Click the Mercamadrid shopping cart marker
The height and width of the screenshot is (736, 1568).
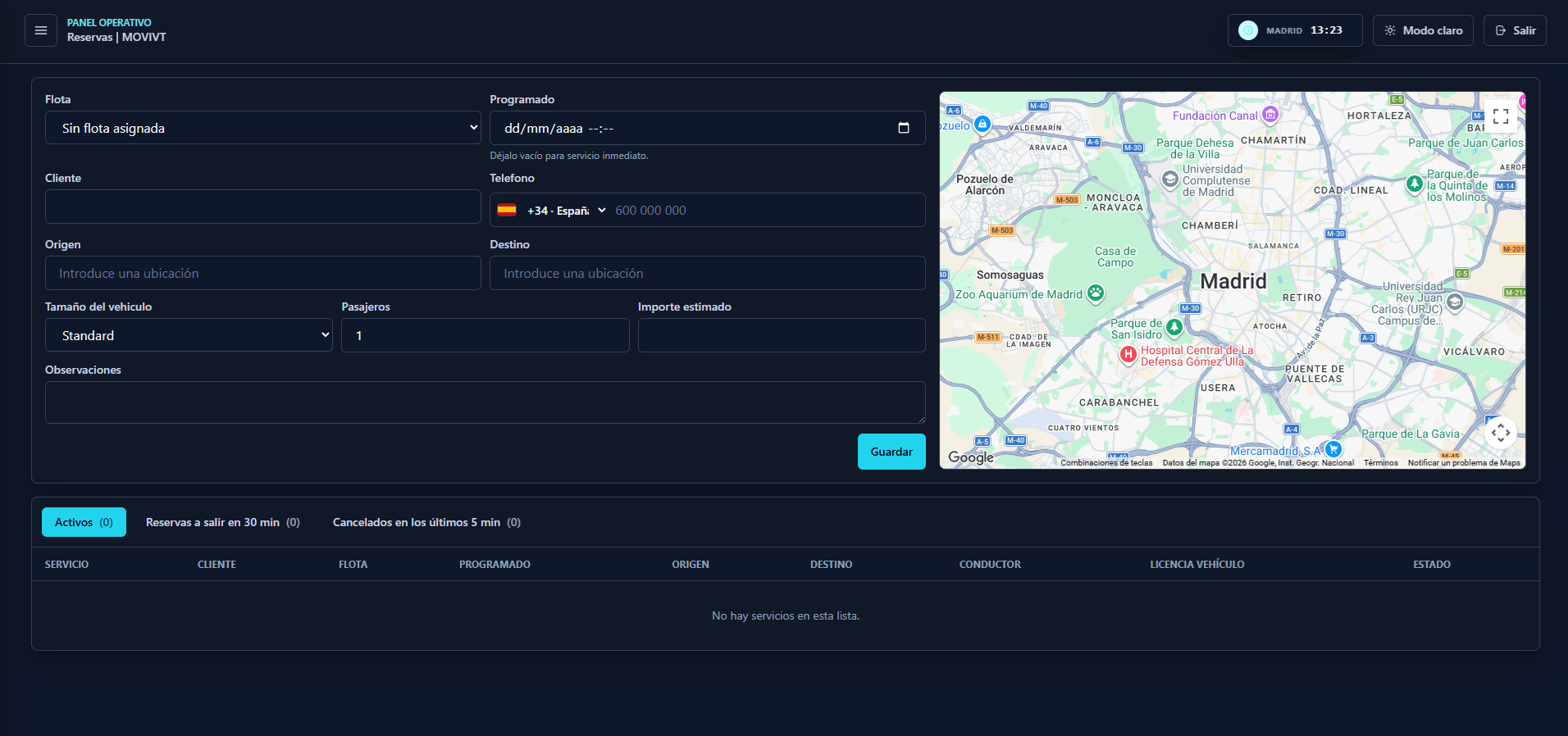1333,449
